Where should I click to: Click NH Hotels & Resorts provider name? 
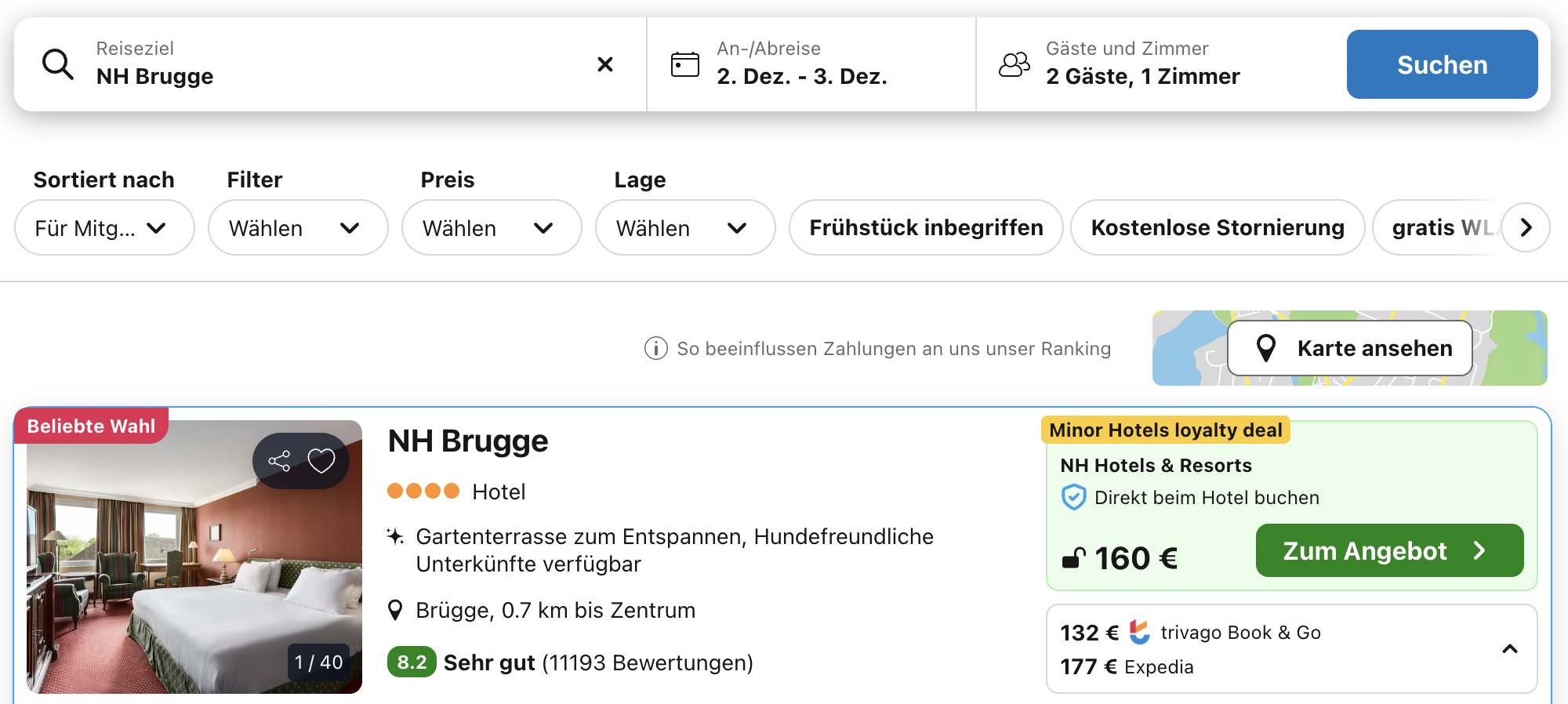(1156, 466)
